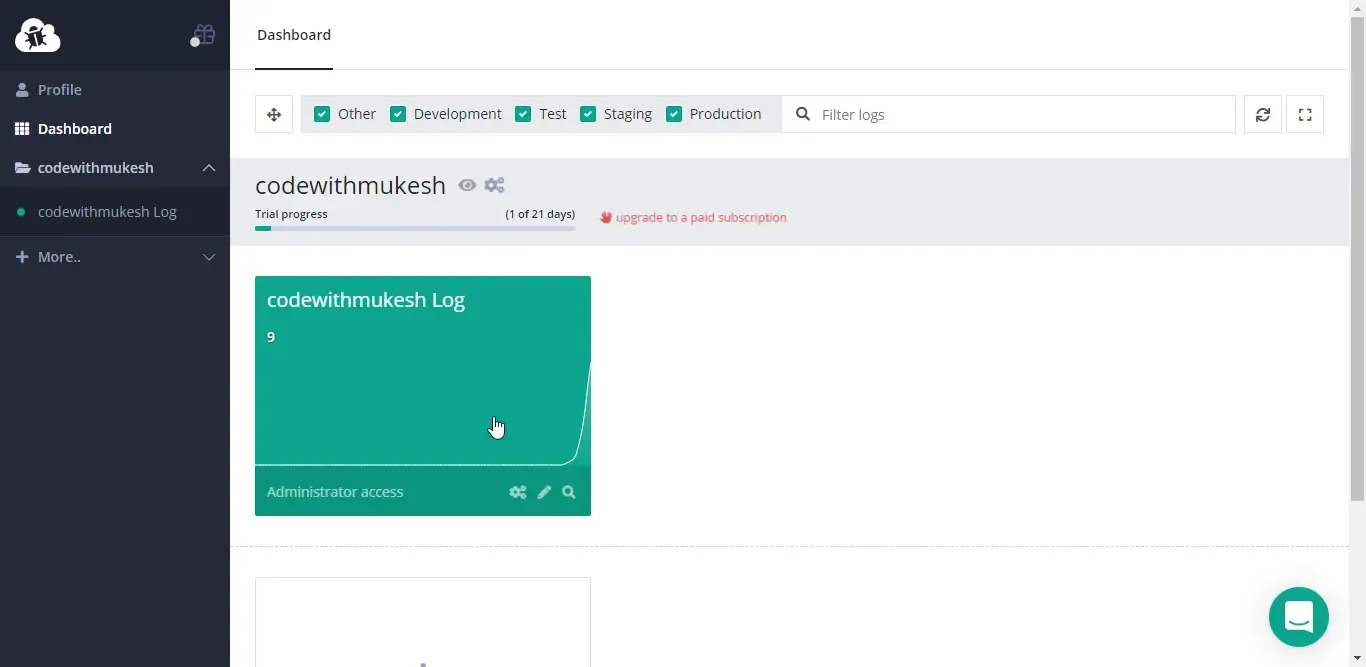Open Profile from the sidebar
The height and width of the screenshot is (667, 1366).
coord(59,90)
